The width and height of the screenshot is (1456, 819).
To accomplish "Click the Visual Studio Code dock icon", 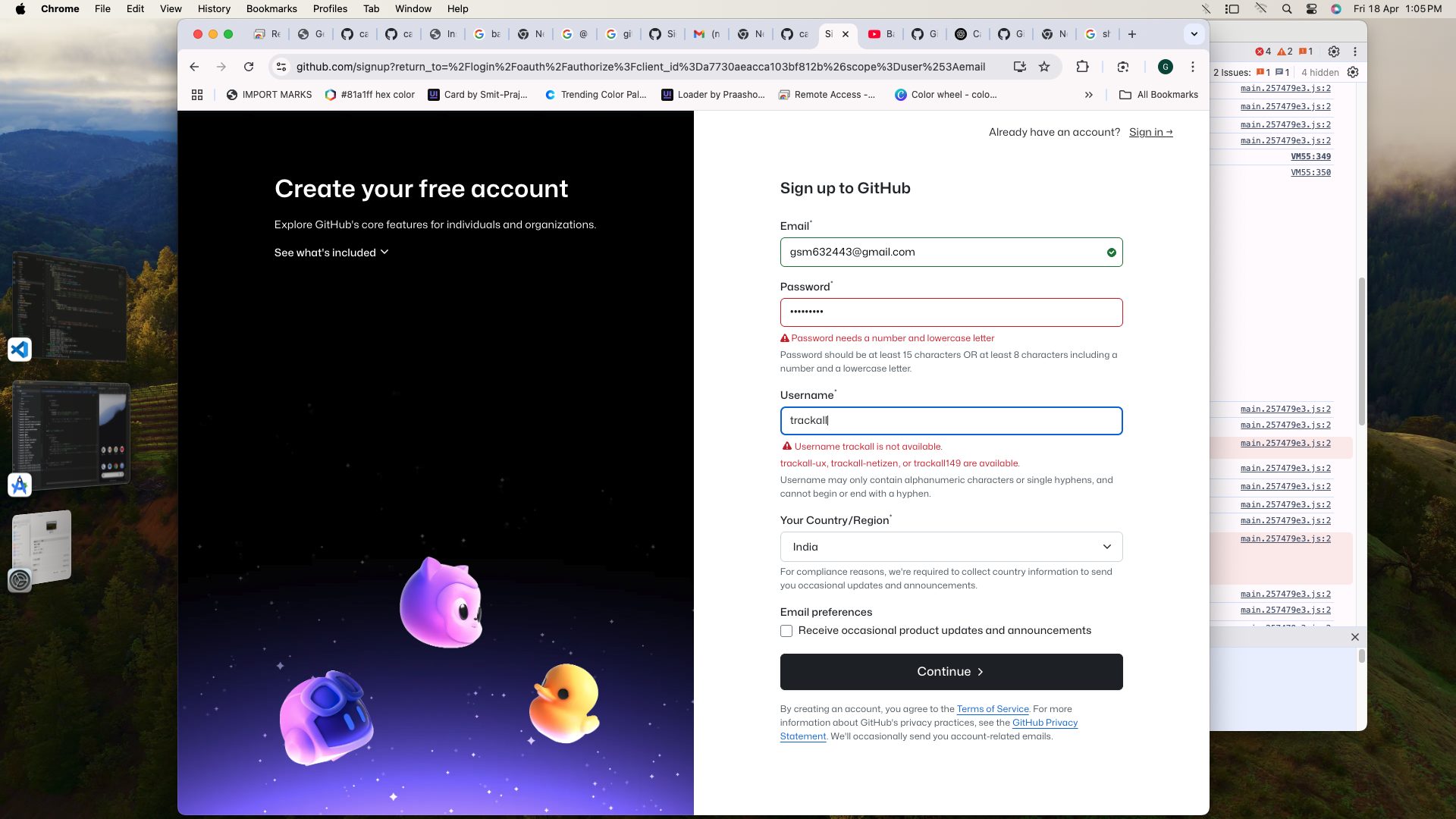I will click(20, 350).
